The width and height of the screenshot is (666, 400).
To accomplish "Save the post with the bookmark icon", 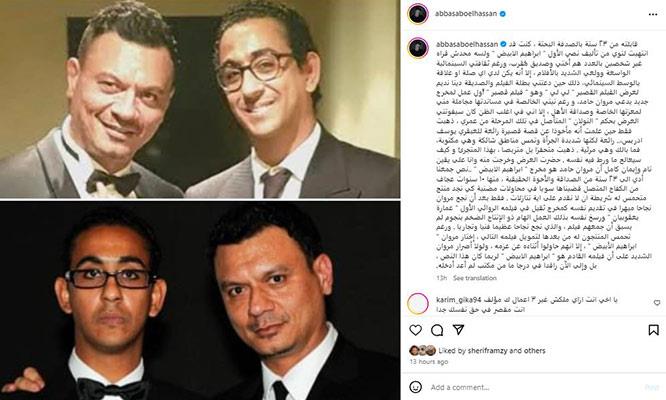I will (653, 330).
